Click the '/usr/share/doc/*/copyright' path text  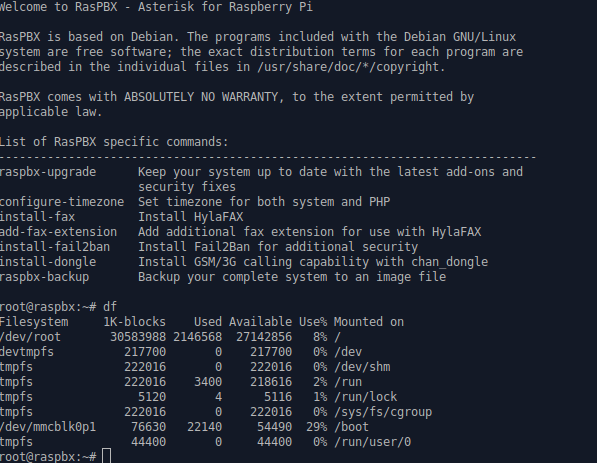click(x=349, y=67)
